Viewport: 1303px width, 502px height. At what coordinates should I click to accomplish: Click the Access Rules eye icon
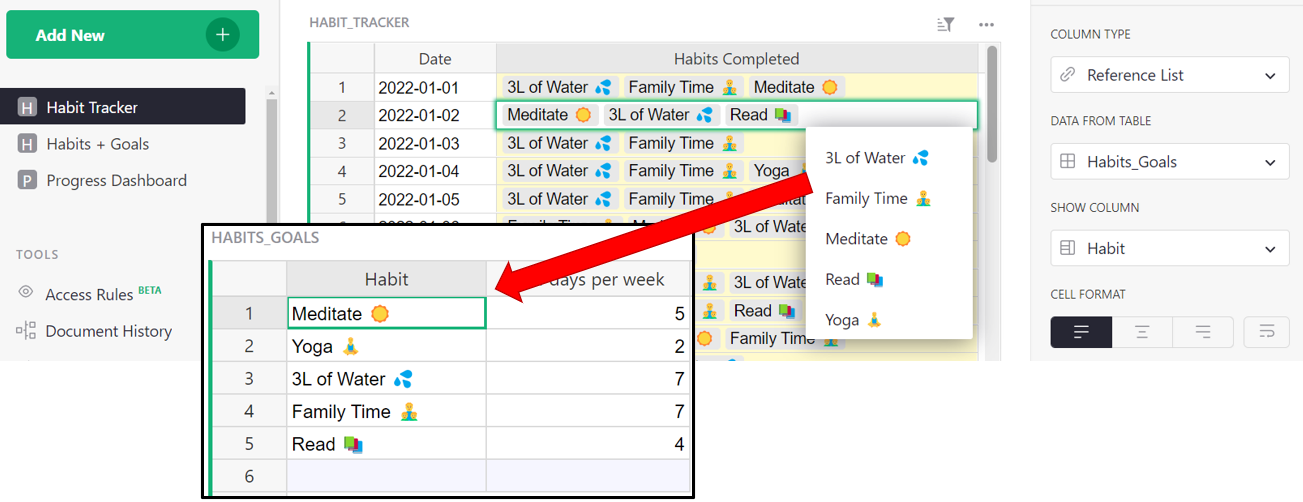point(26,293)
